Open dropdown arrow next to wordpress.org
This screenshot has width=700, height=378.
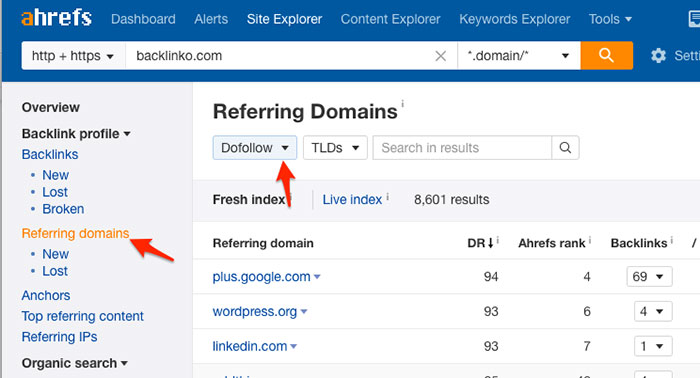(304, 312)
